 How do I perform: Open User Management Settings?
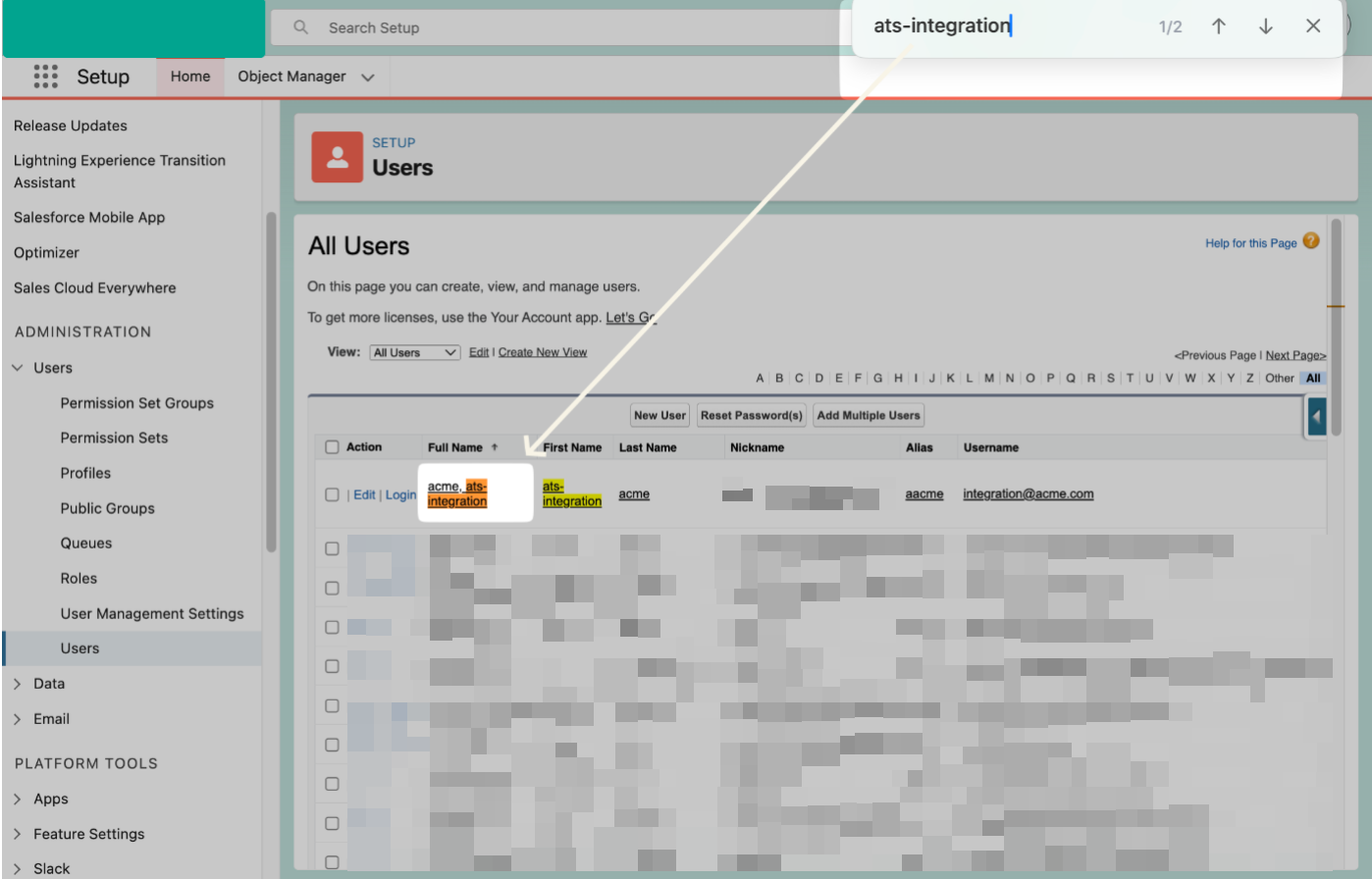coord(152,613)
